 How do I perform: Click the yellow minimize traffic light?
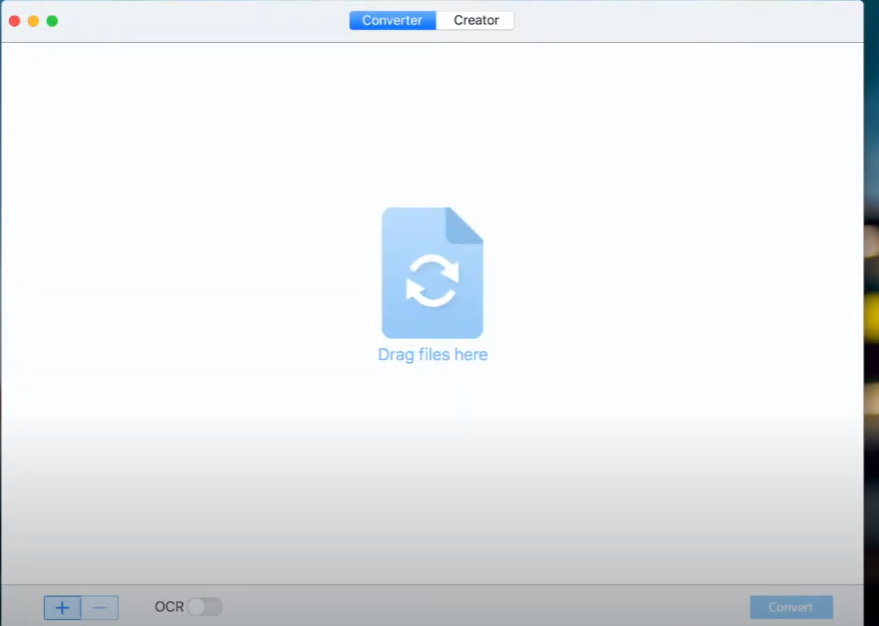(32, 19)
